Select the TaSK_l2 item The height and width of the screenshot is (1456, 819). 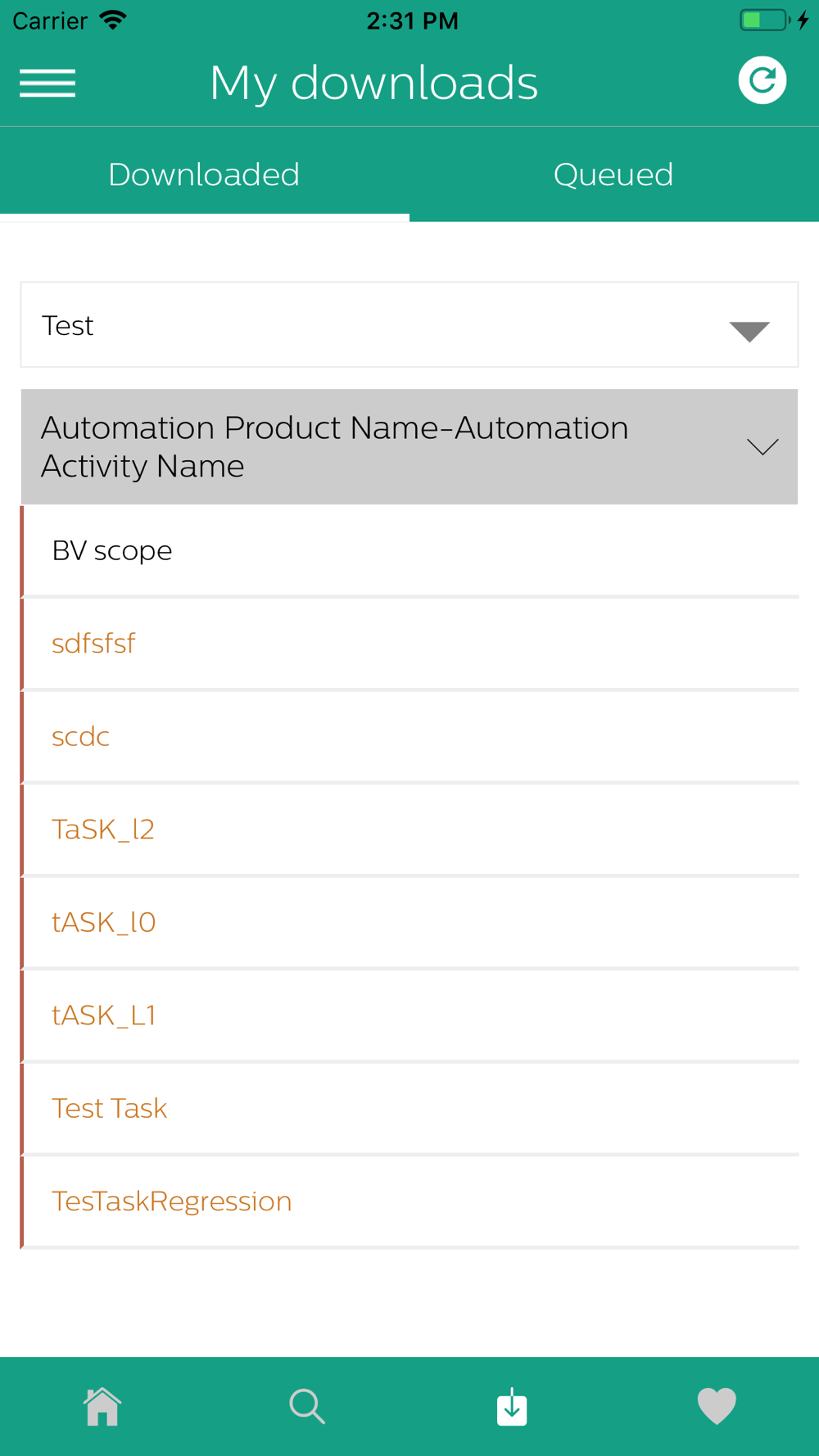(x=103, y=830)
